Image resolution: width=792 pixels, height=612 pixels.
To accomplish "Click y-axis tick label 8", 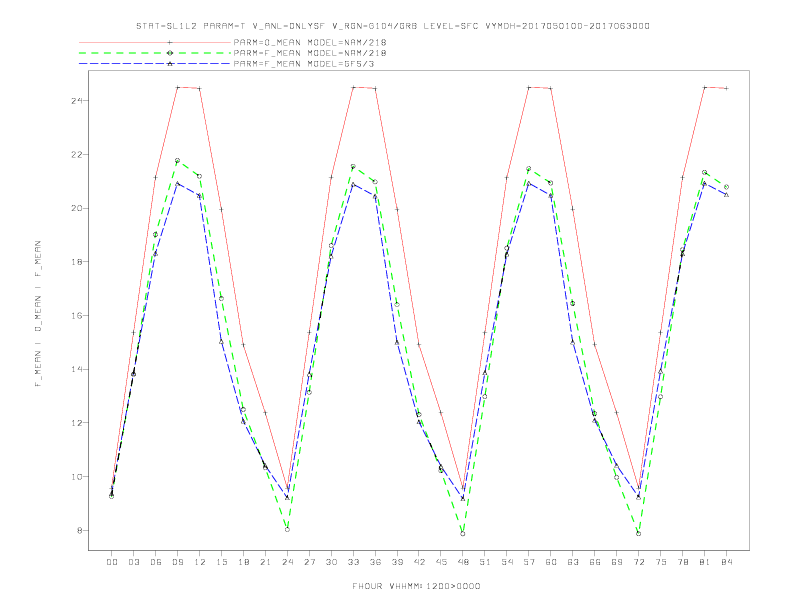I will (x=80, y=530).
